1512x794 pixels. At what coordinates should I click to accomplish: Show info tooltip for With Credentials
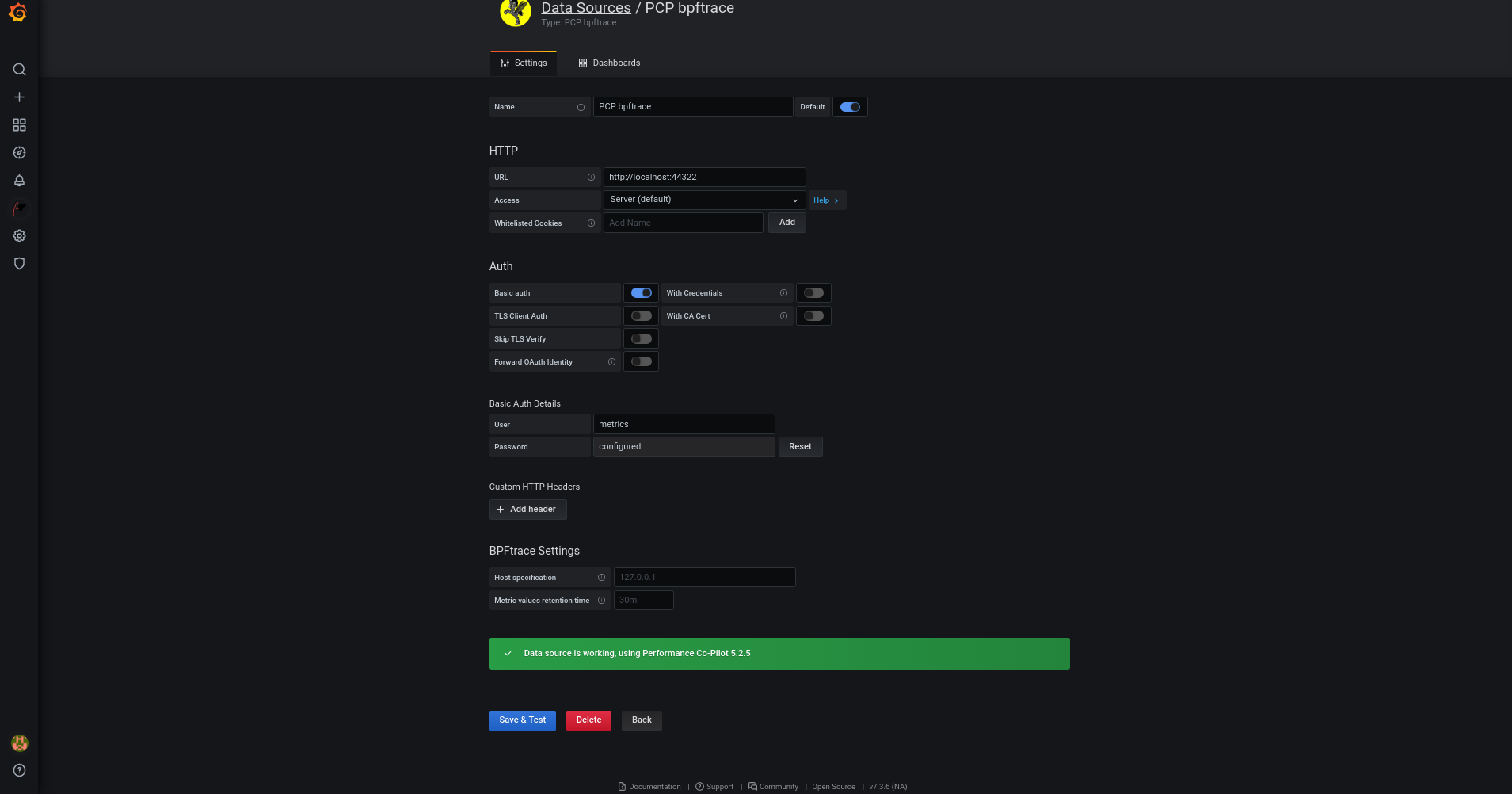[783, 293]
